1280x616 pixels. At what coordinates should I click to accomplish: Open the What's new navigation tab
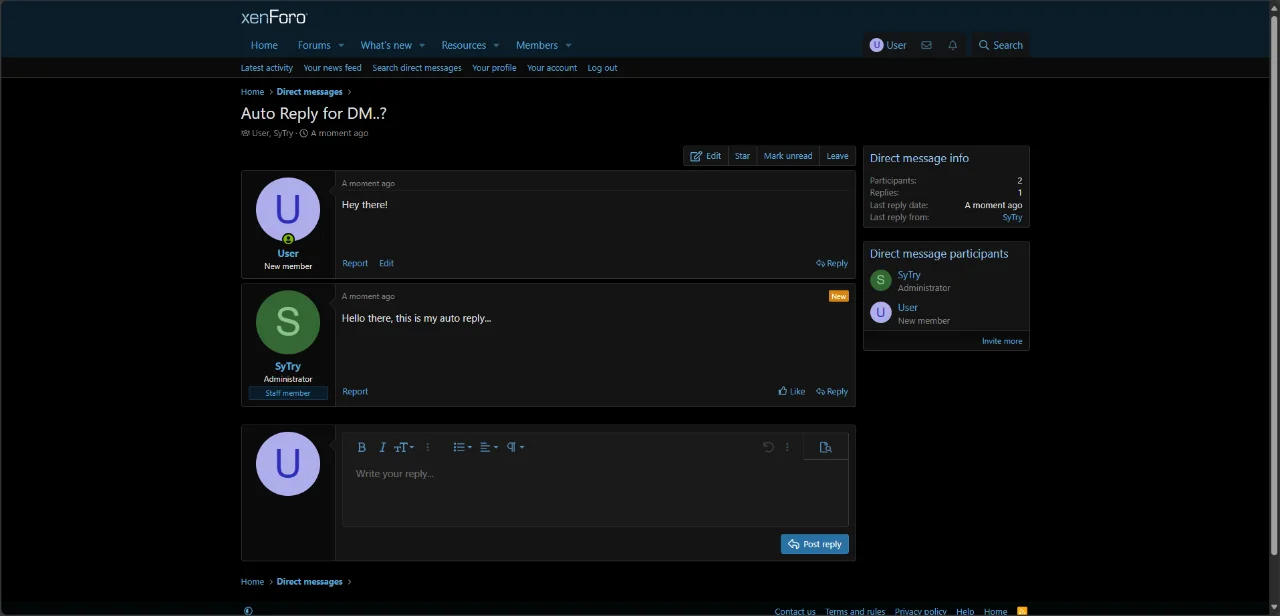pos(386,45)
